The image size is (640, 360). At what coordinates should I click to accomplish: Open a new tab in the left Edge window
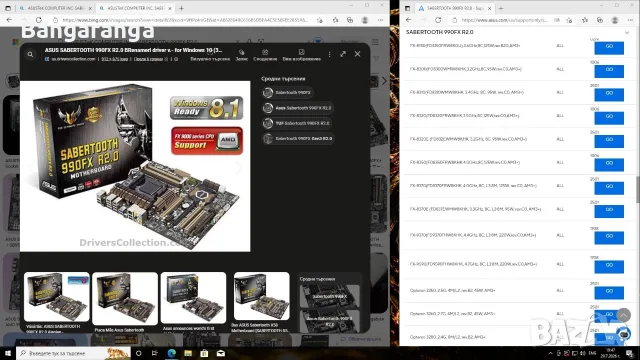click(181, 8)
